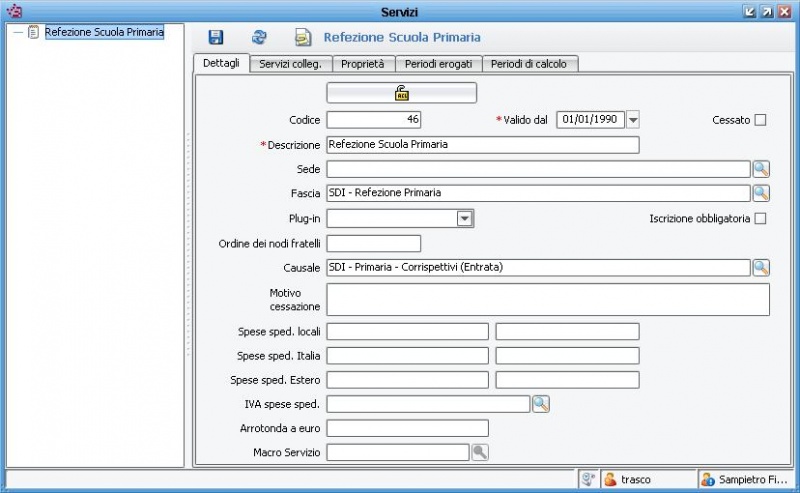Open the Fascia search magnifier
The height and width of the screenshot is (493, 800).
761,193
